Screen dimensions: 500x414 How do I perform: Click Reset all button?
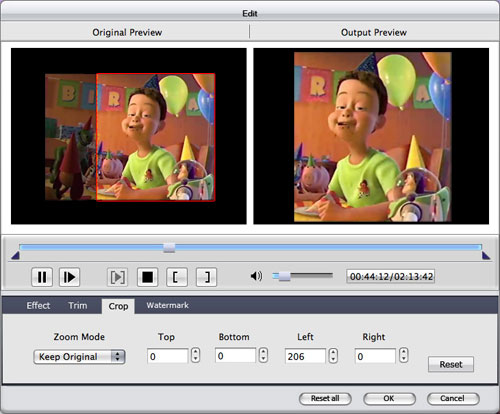click(x=325, y=398)
